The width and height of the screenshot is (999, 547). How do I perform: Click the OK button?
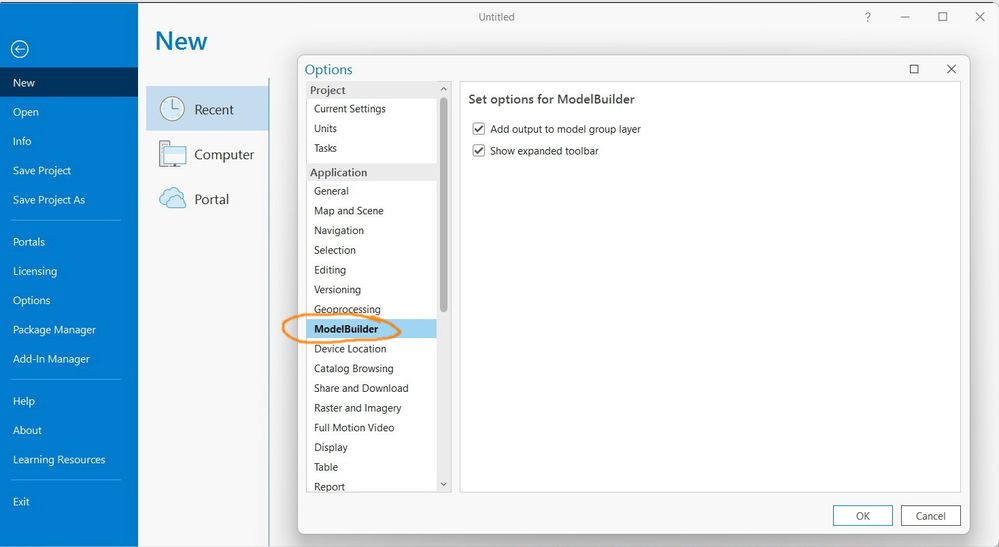[863, 516]
